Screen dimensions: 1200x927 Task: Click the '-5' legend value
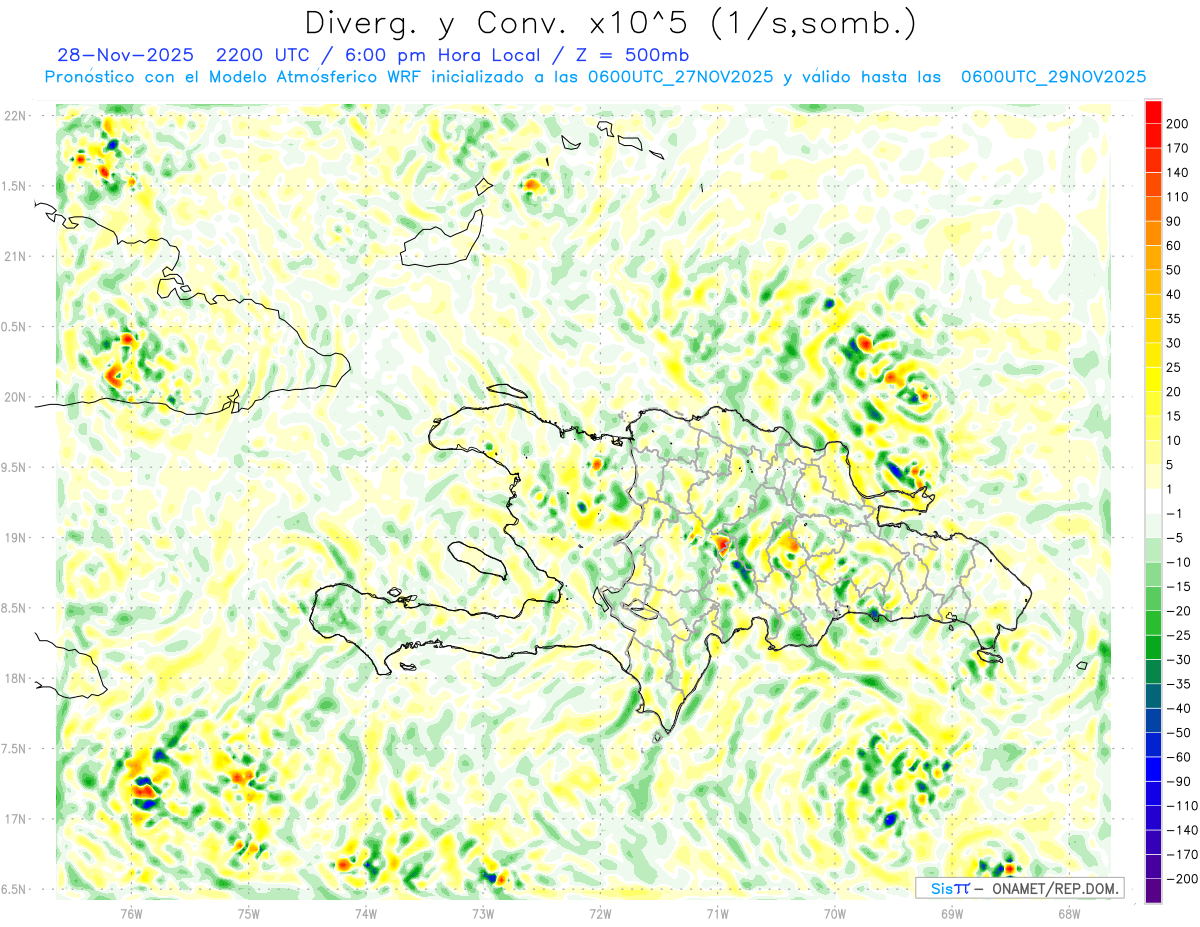click(1177, 538)
